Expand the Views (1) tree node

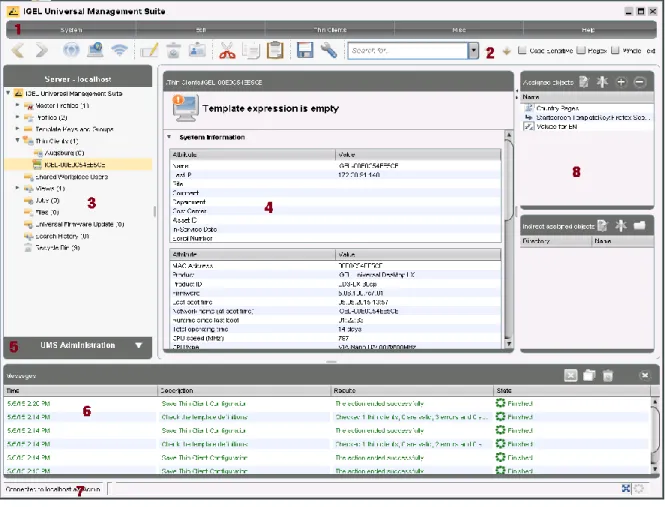17,188
